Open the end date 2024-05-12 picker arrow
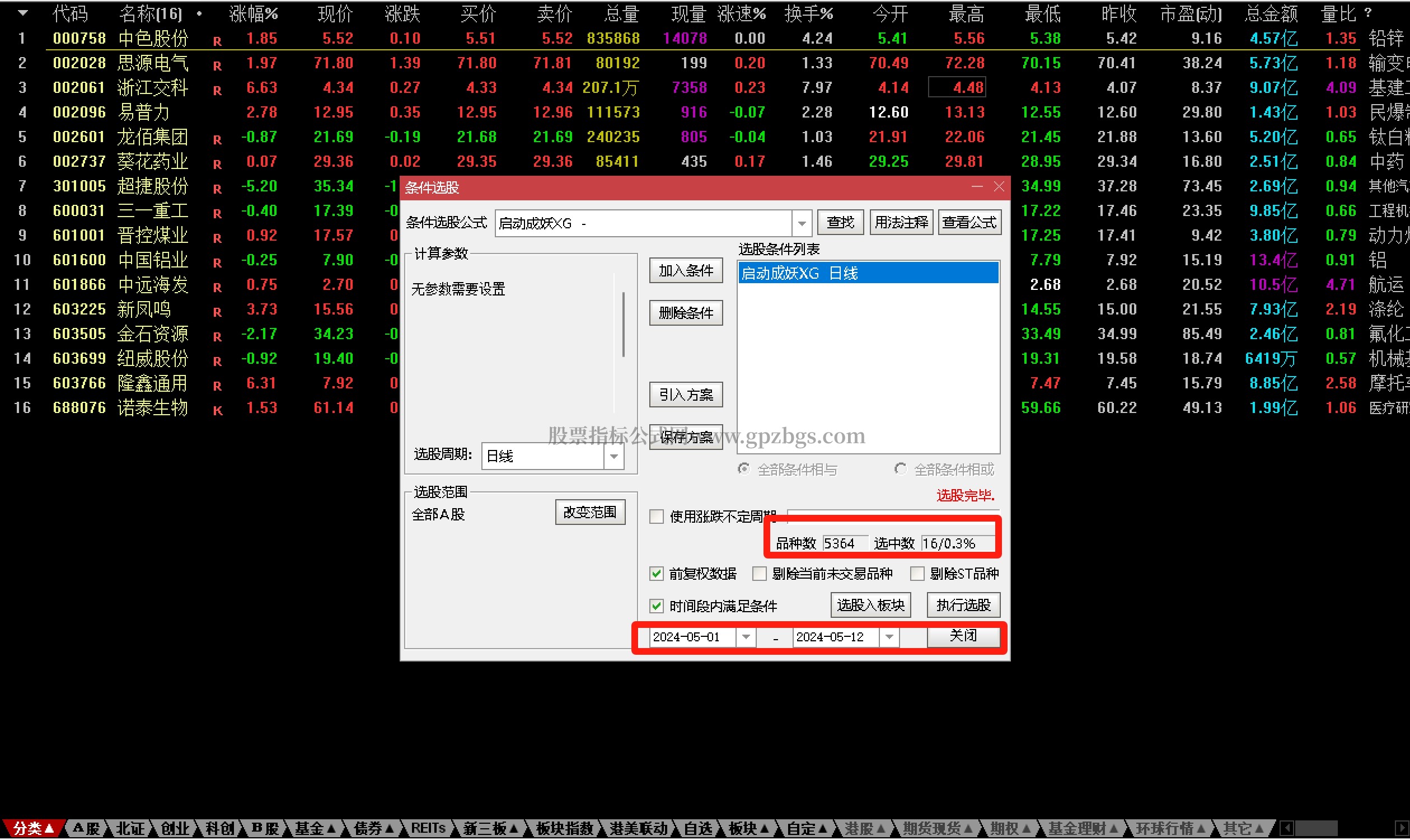 [x=889, y=637]
